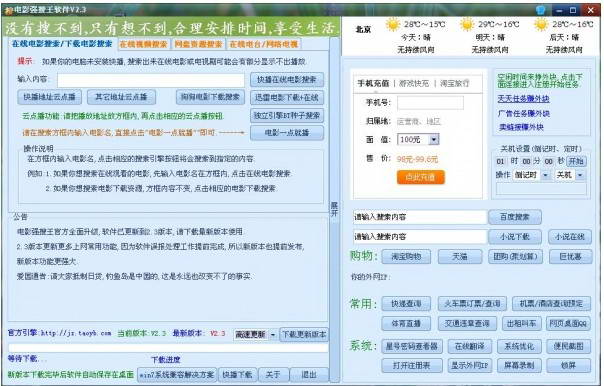Click the 电影一点就播 button
This screenshot has height=386, width=604.
tap(287, 133)
